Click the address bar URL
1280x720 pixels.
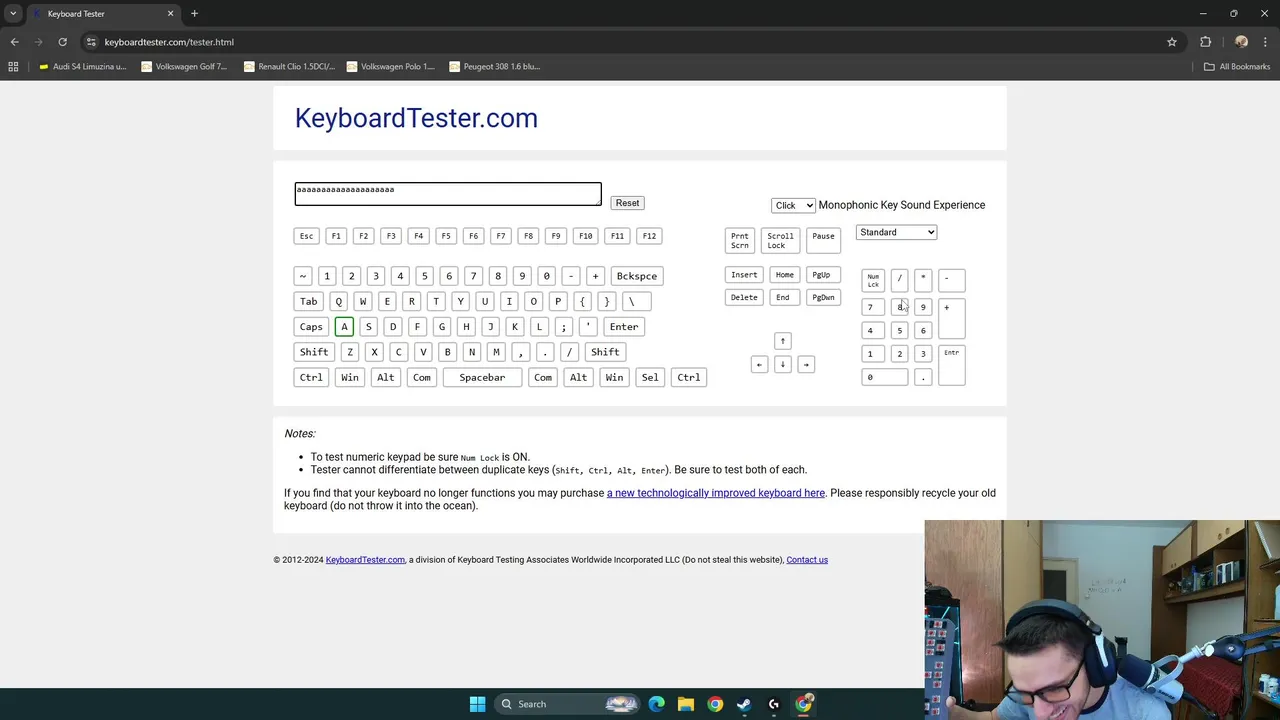(x=169, y=42)
